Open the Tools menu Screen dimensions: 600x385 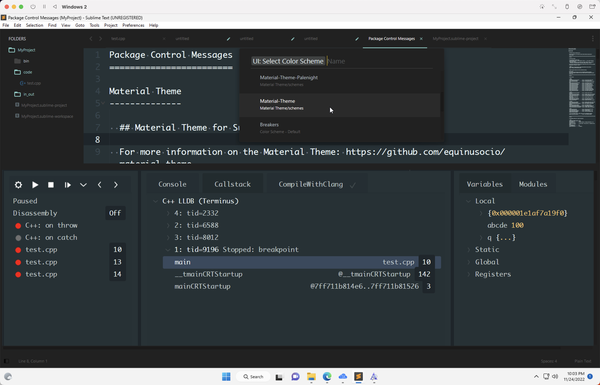(x=94, y=25)
